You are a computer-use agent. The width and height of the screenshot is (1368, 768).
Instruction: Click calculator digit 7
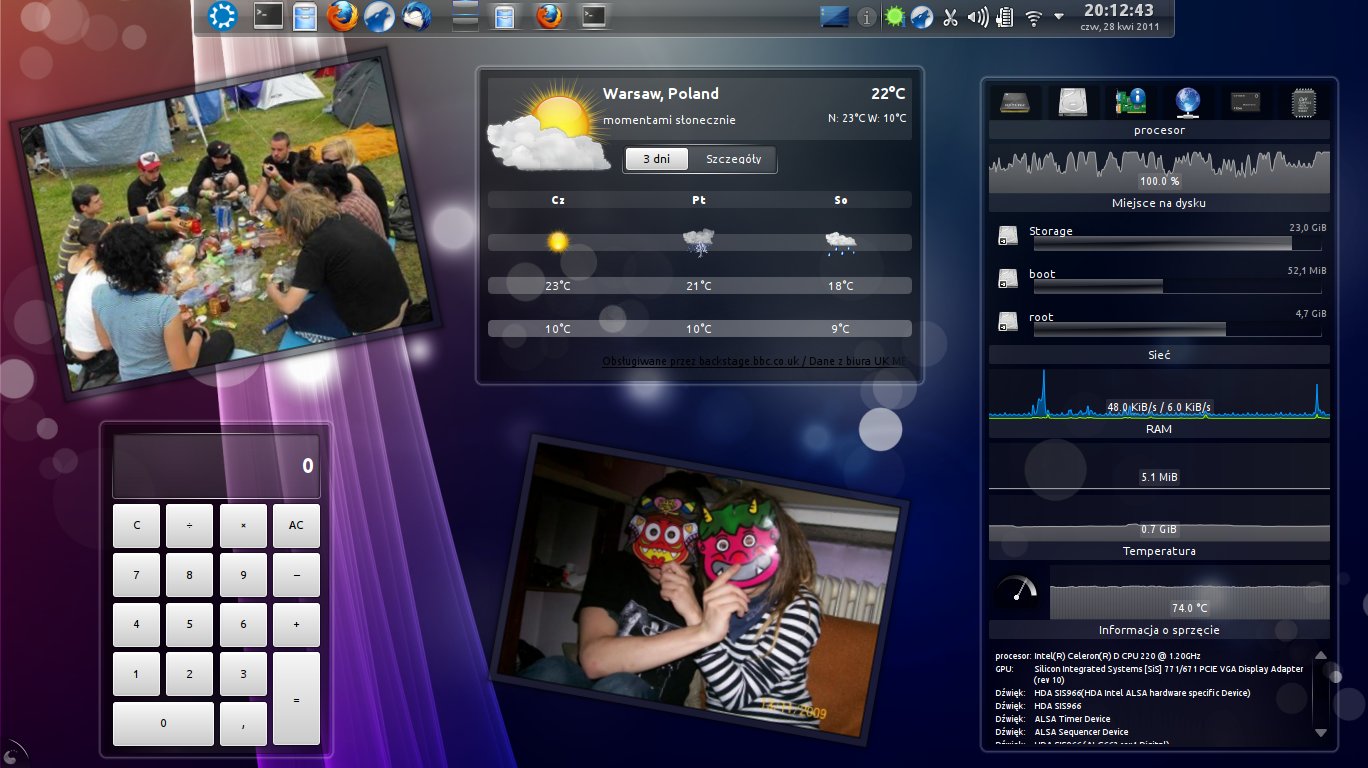[x=137, y=575]
